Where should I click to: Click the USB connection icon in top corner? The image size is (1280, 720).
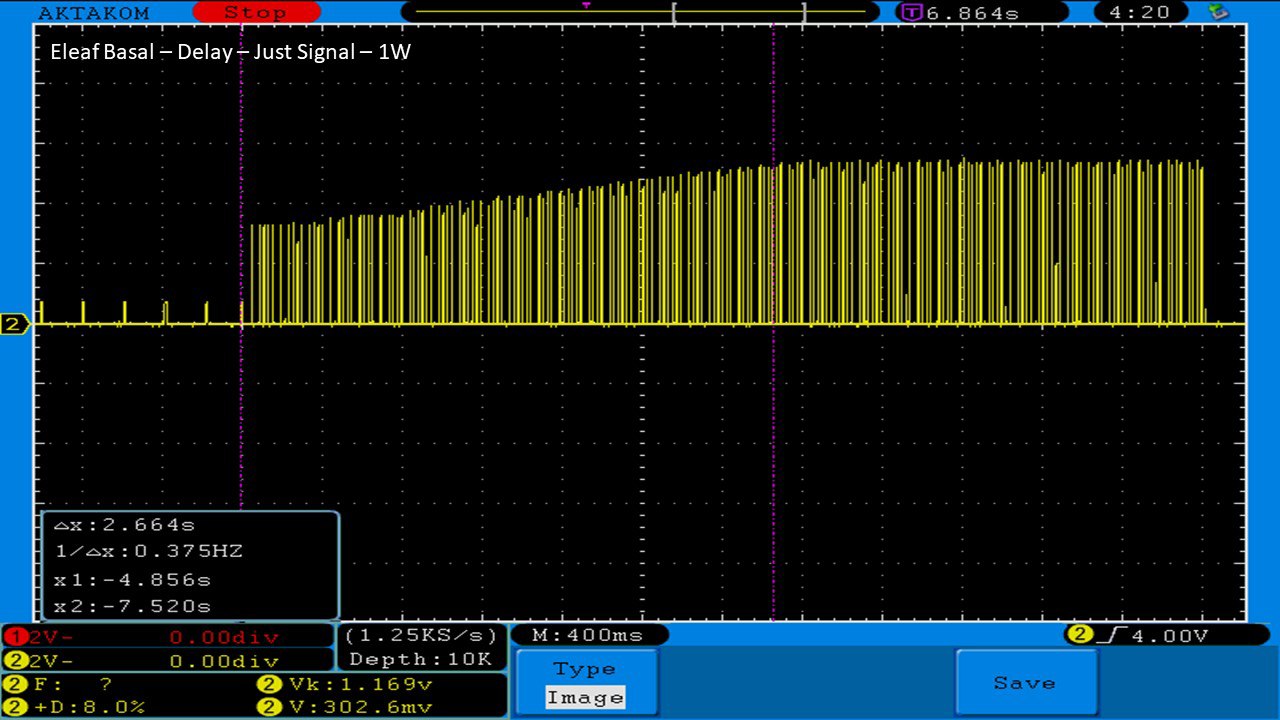pos(1219,12)
